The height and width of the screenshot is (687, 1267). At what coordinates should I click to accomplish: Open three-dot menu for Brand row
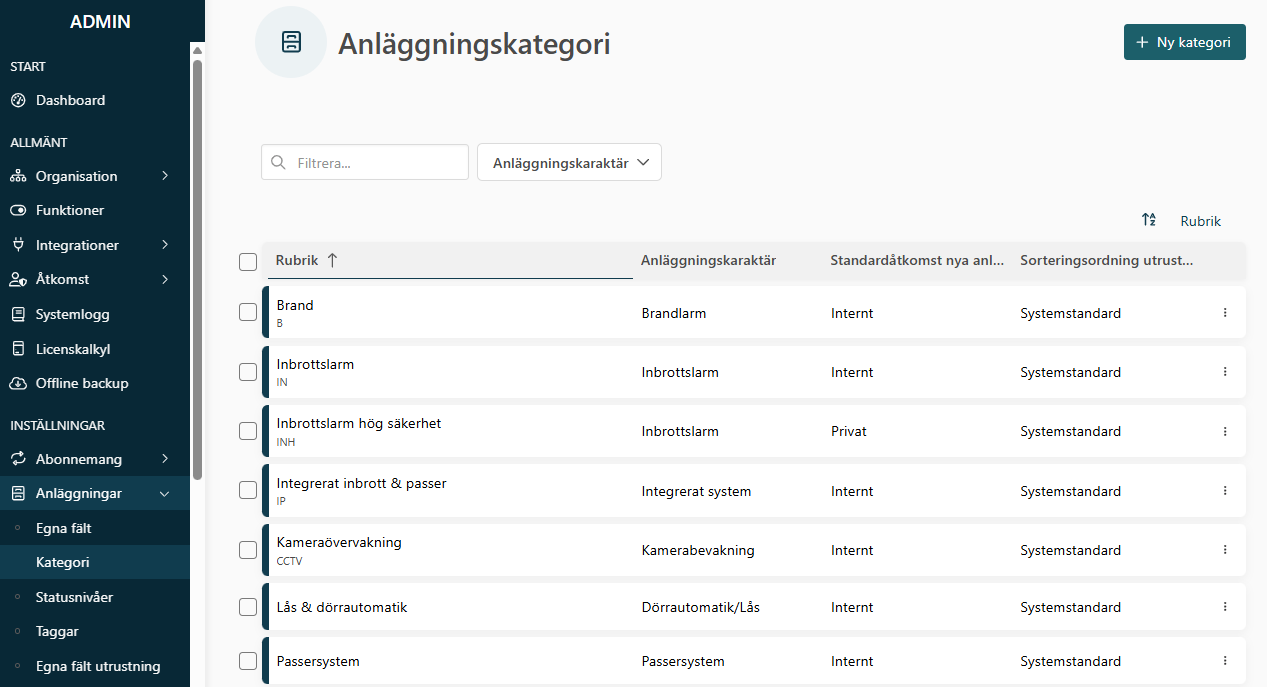click(x=1225, y=313)
